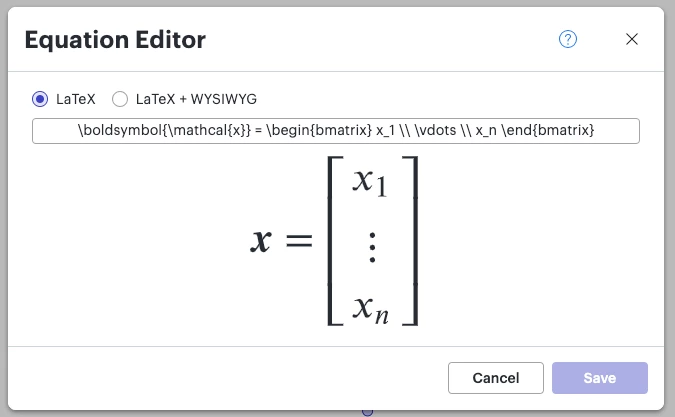
Task: Click the LaTeX option label text
Action: (x=76, y=99)
